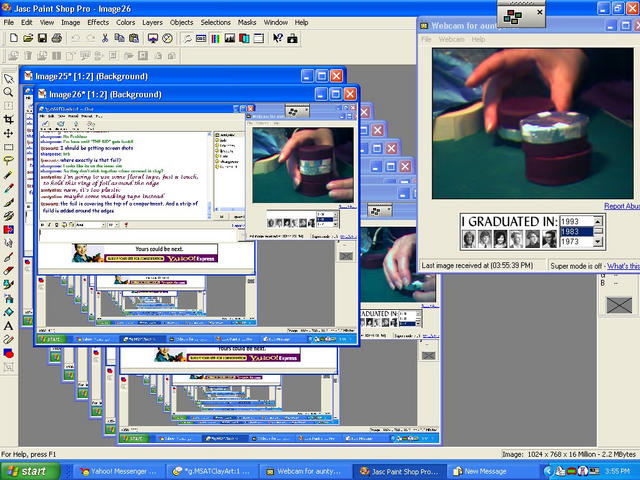
Task: Select the Mover tool
Action: click(x=8, y=133)
